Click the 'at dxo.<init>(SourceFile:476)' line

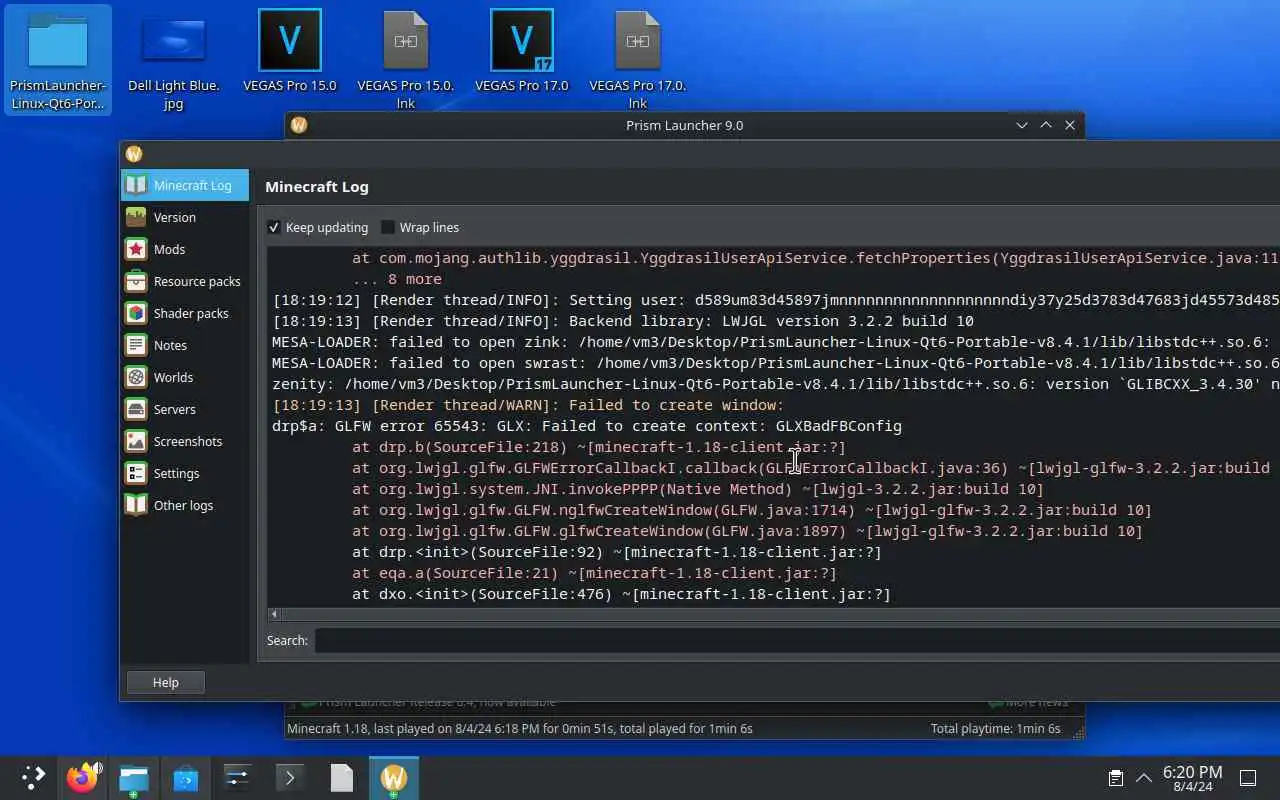point(621,594)
